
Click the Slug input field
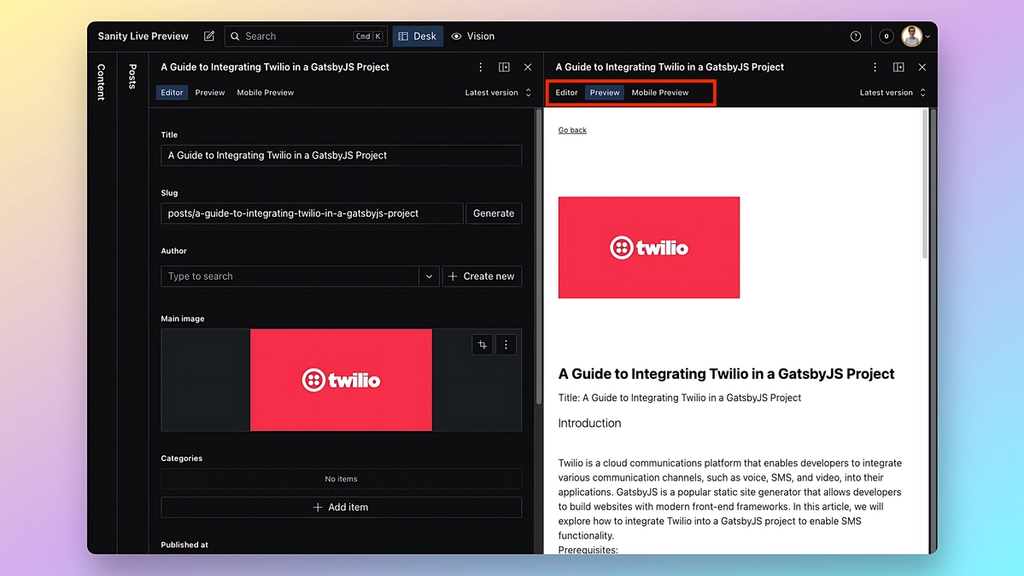tap(312, 213)
